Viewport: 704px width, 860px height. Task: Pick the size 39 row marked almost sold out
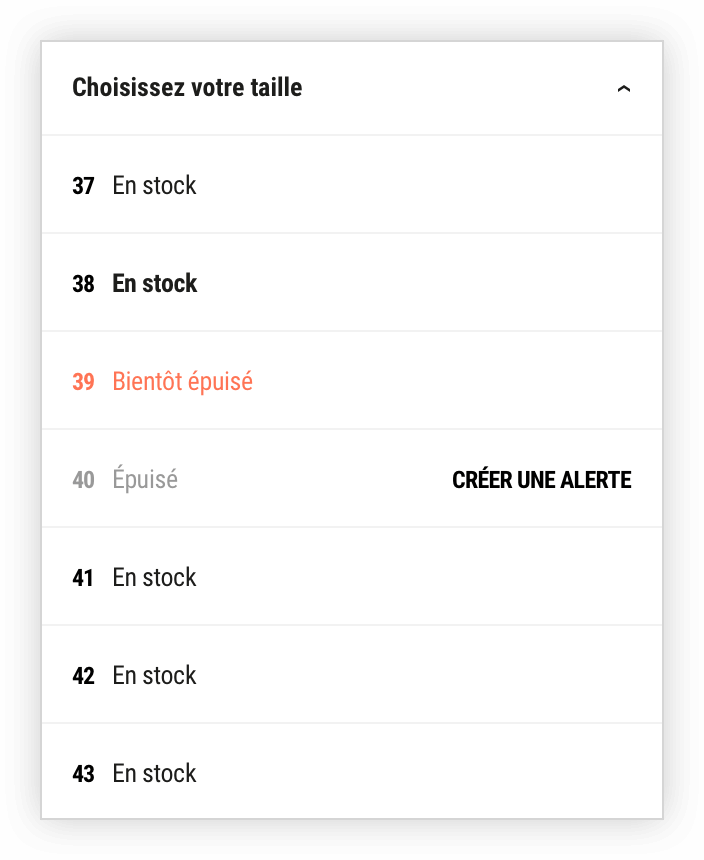pos(352,381)
